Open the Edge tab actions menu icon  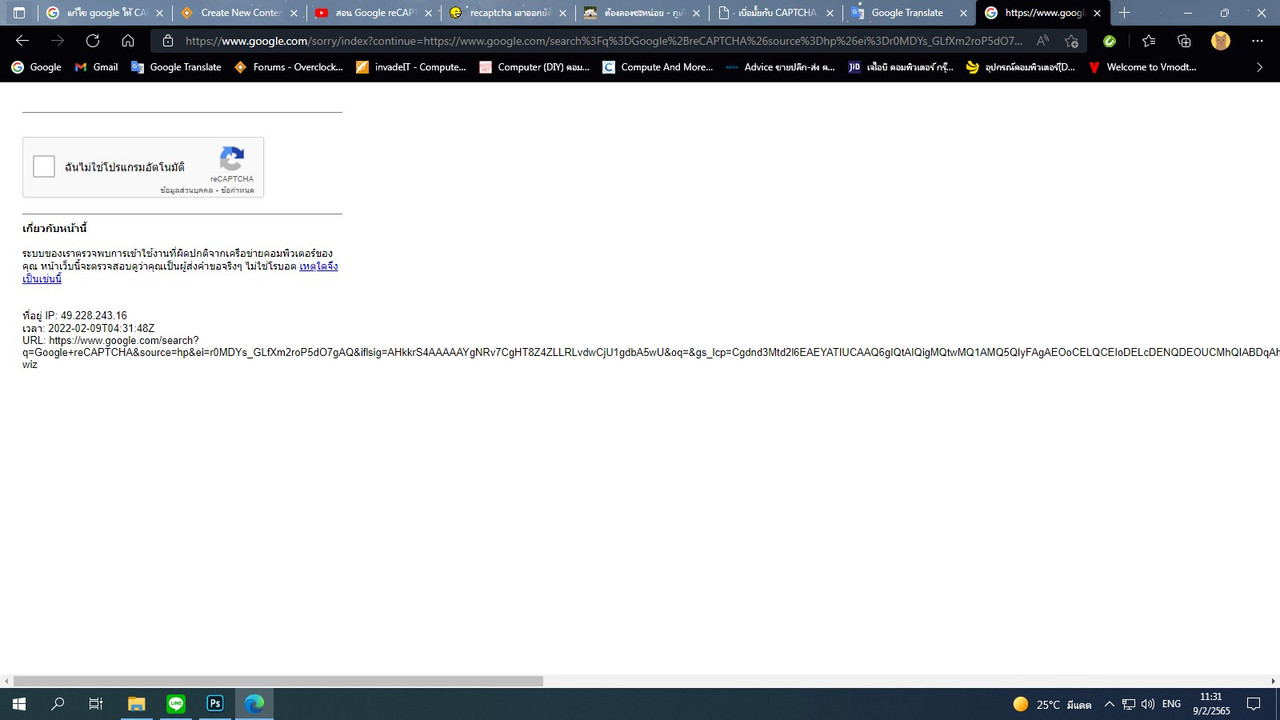coord(19,13)
